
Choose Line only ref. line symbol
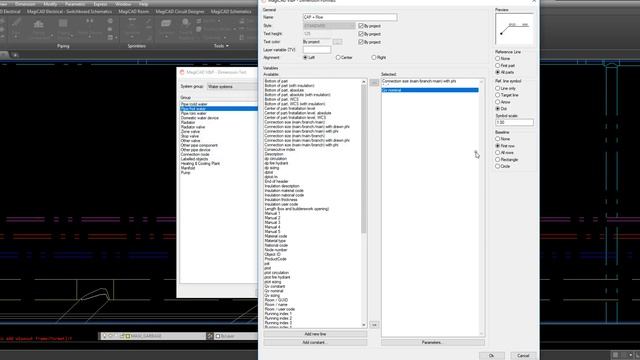[498, 88]
